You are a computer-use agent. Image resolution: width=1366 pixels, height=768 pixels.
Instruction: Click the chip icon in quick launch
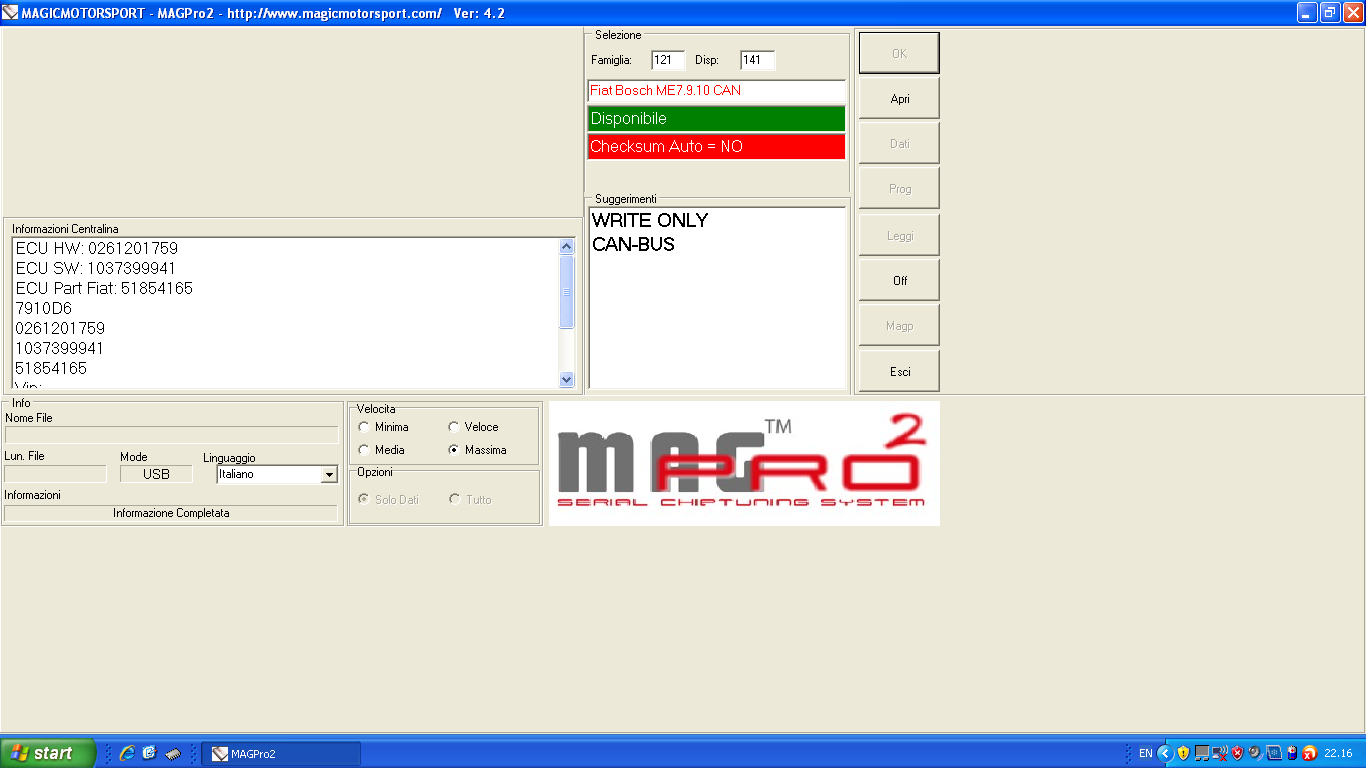tap(173, 754)
